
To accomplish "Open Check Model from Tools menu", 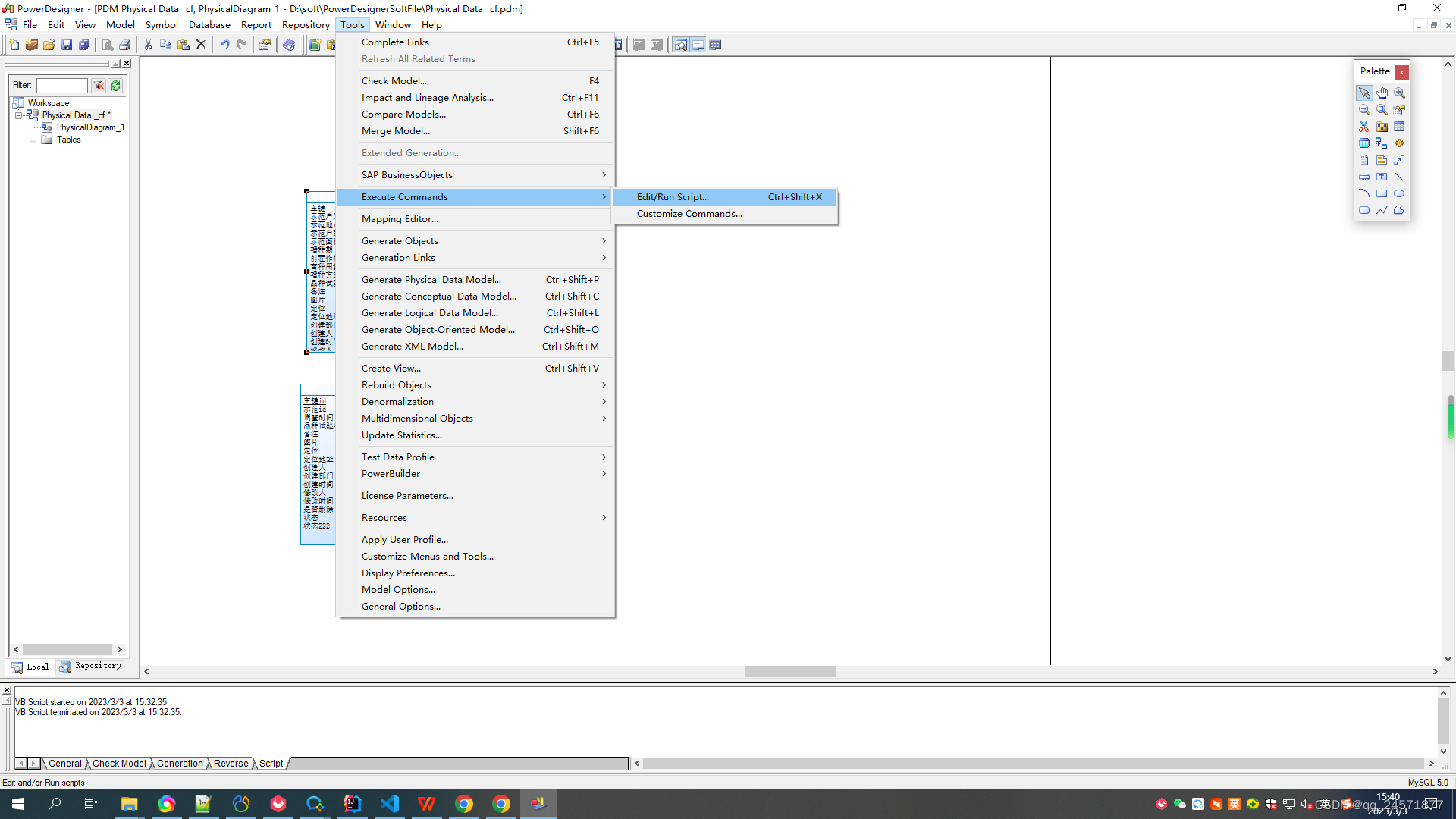I will point(475,81).
